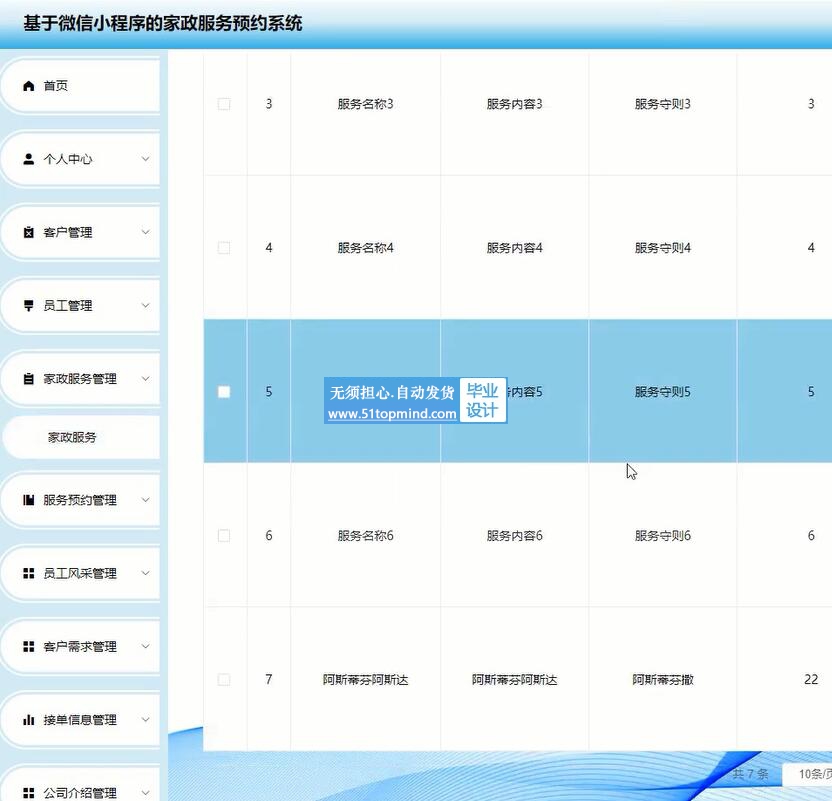Image resolution: width=832 pixels, height=801 pixels.
Task: Click the document icon for 家政服务管理
Action: [29, 379]
